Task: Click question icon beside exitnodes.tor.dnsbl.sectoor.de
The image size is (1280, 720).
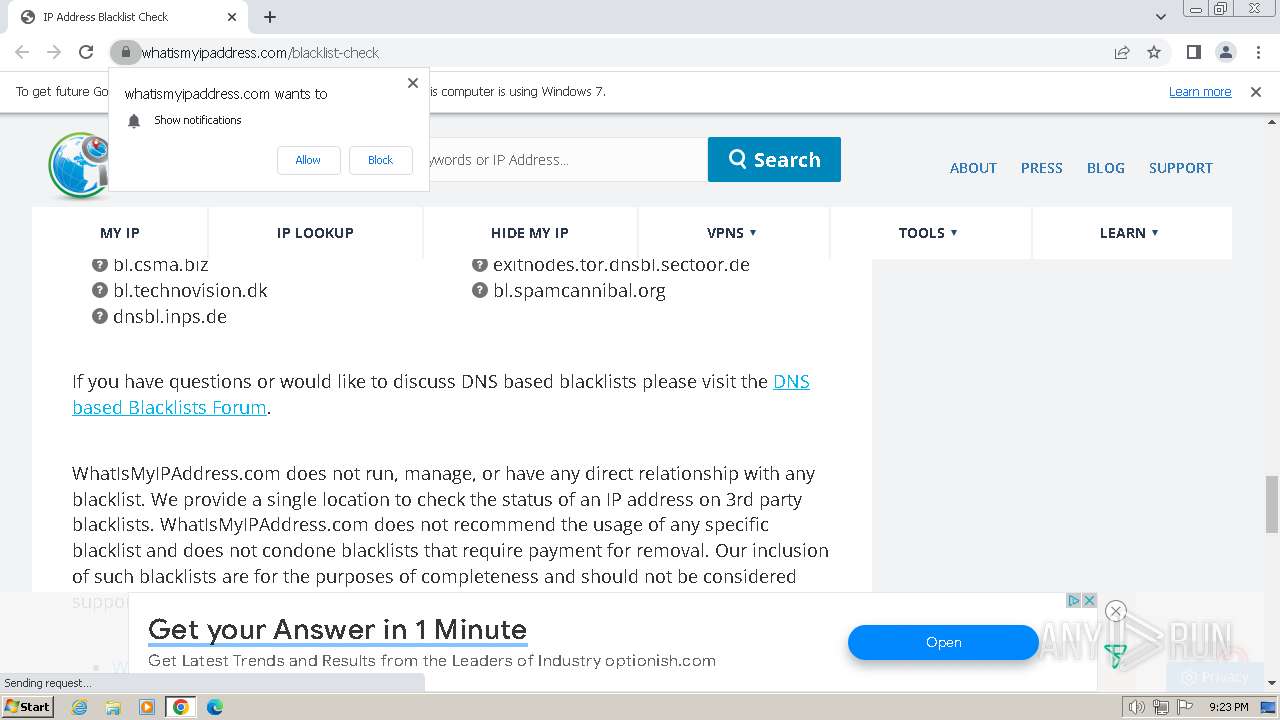Action: click(x=480, y=265)
